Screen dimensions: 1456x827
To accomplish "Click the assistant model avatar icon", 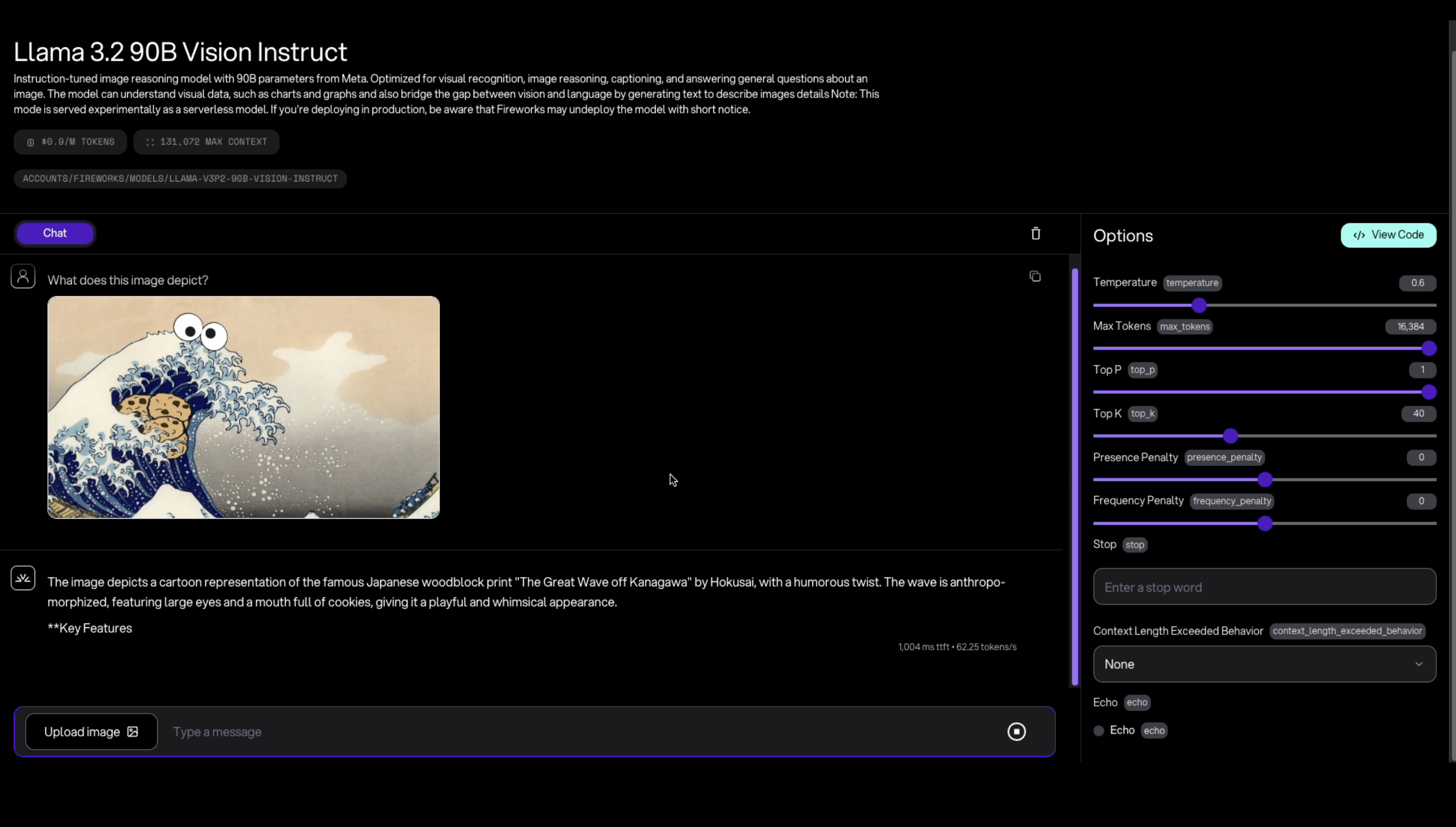I will point(23,578).
